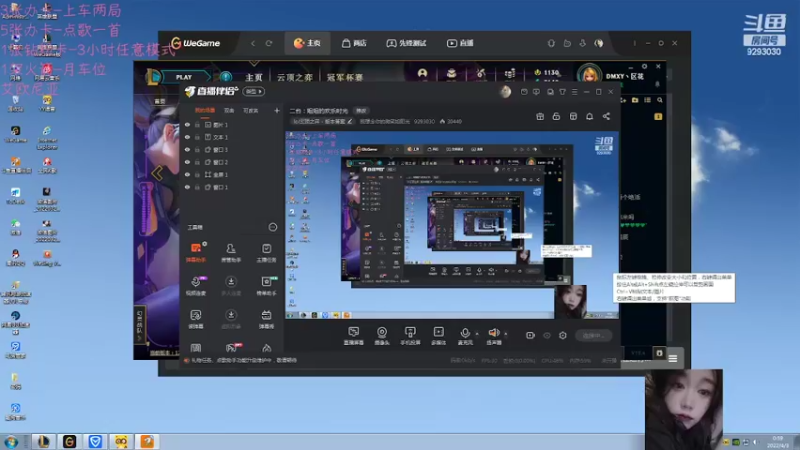This screenshot has height=450, width=800.
Task: Open WeGame icon in taskbar
Action: click(x=69, y=441)
